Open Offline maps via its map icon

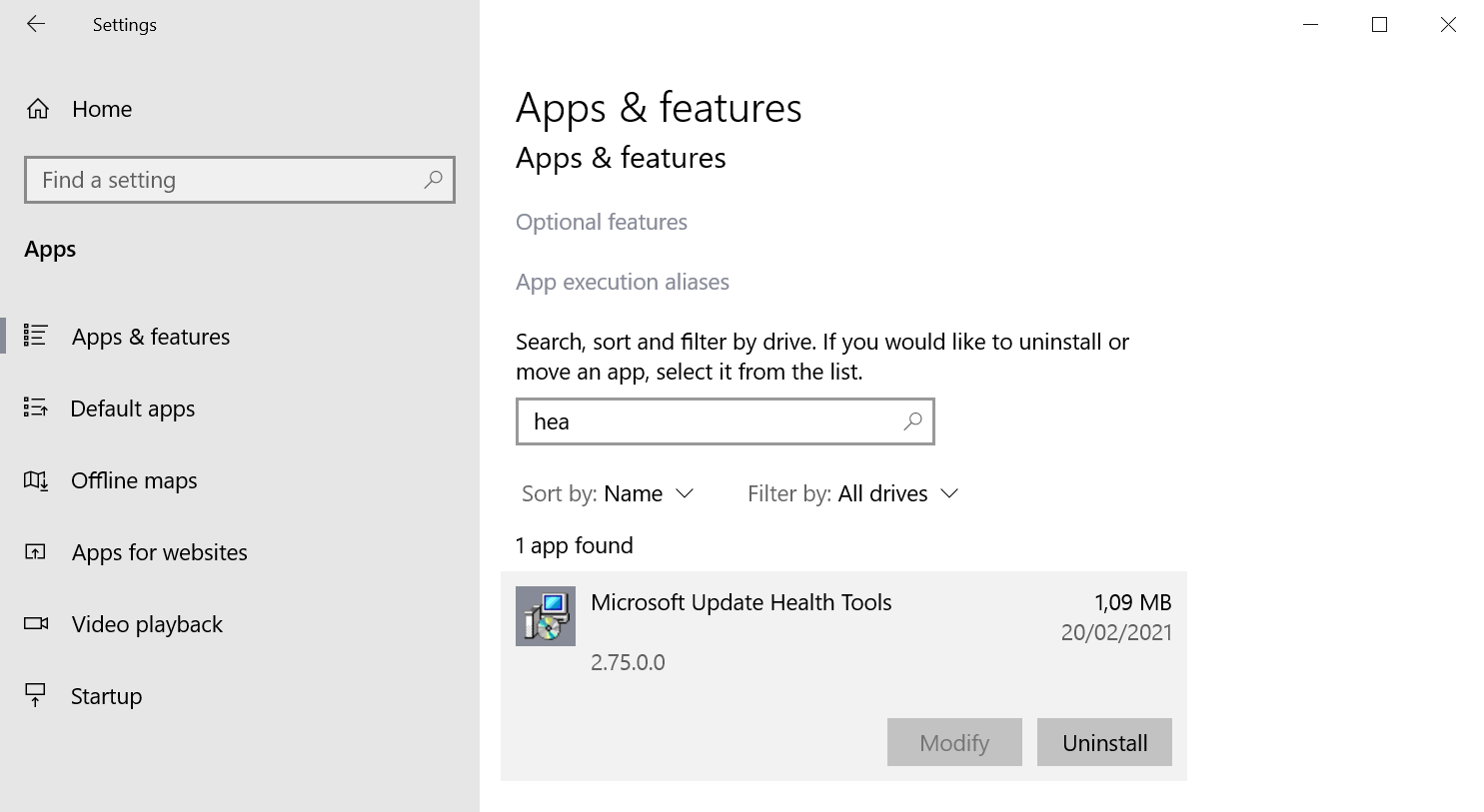(35, 480)
